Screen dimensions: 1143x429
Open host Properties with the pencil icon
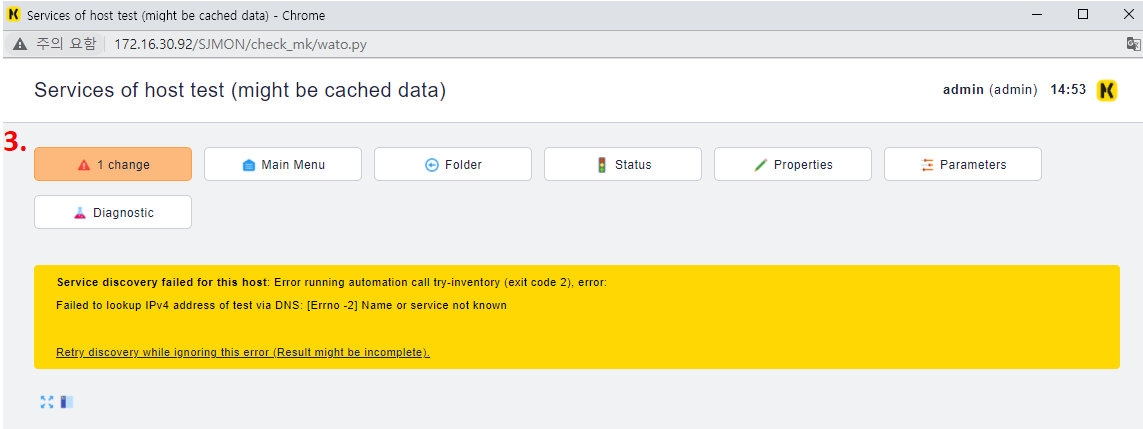793,165
